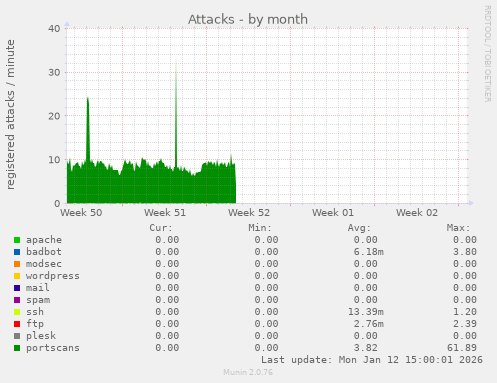Click the 'ssh' legend label

coord(35,312)
